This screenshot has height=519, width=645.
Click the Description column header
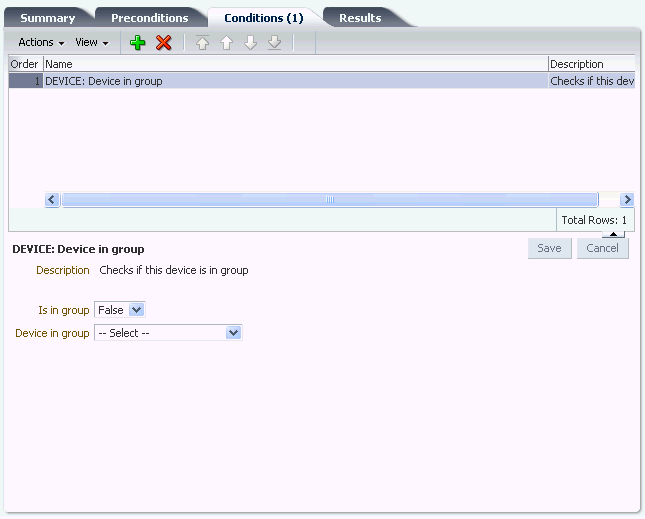click(592, 64)
